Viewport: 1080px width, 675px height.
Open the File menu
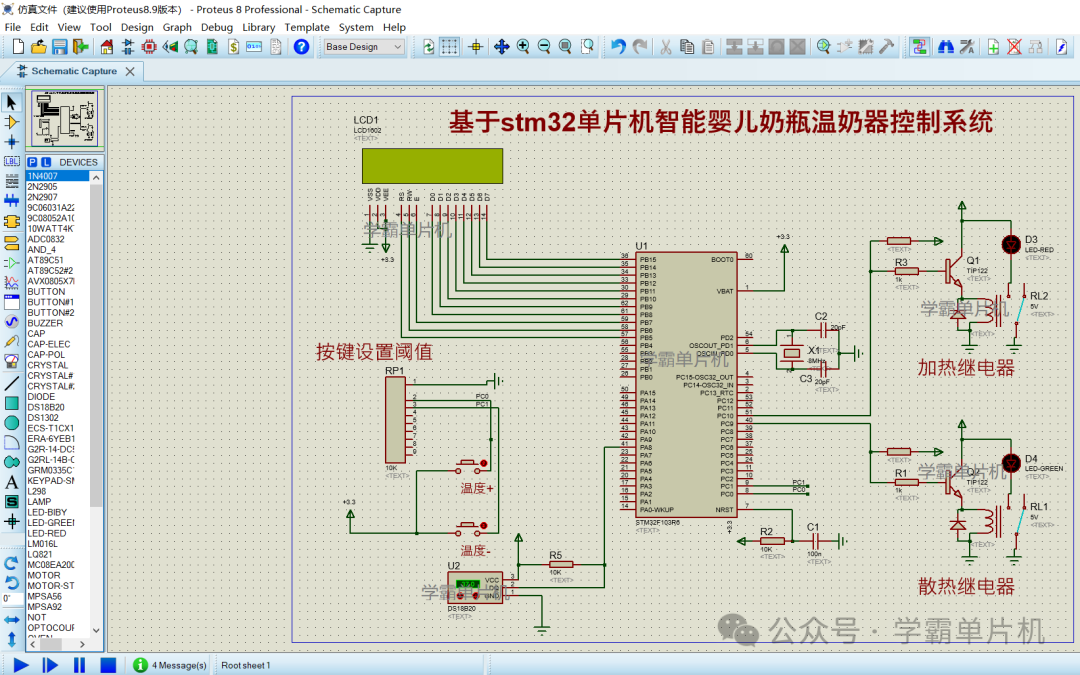point(12,27)
